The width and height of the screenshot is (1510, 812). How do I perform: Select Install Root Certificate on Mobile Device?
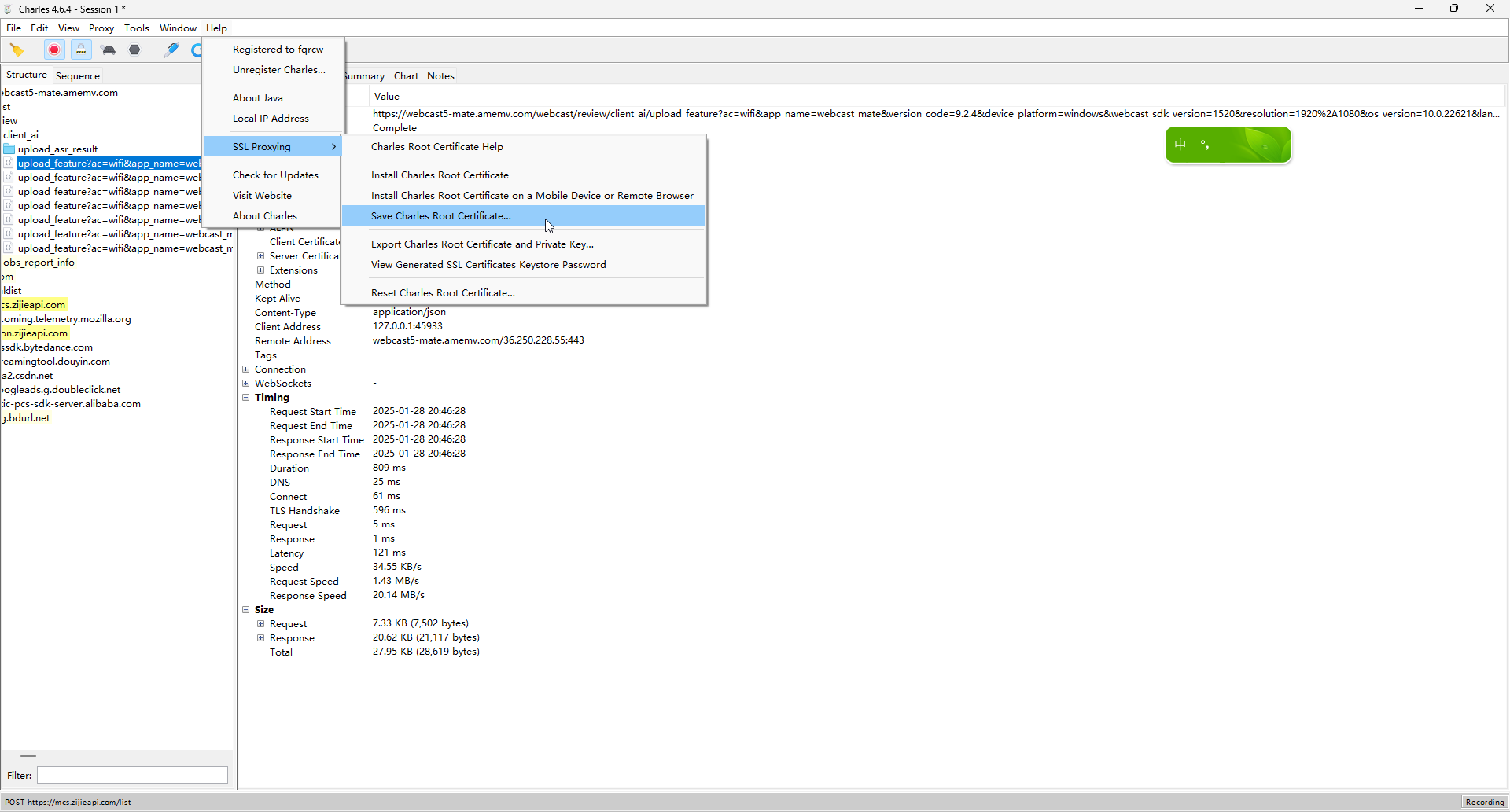(523, 196)
